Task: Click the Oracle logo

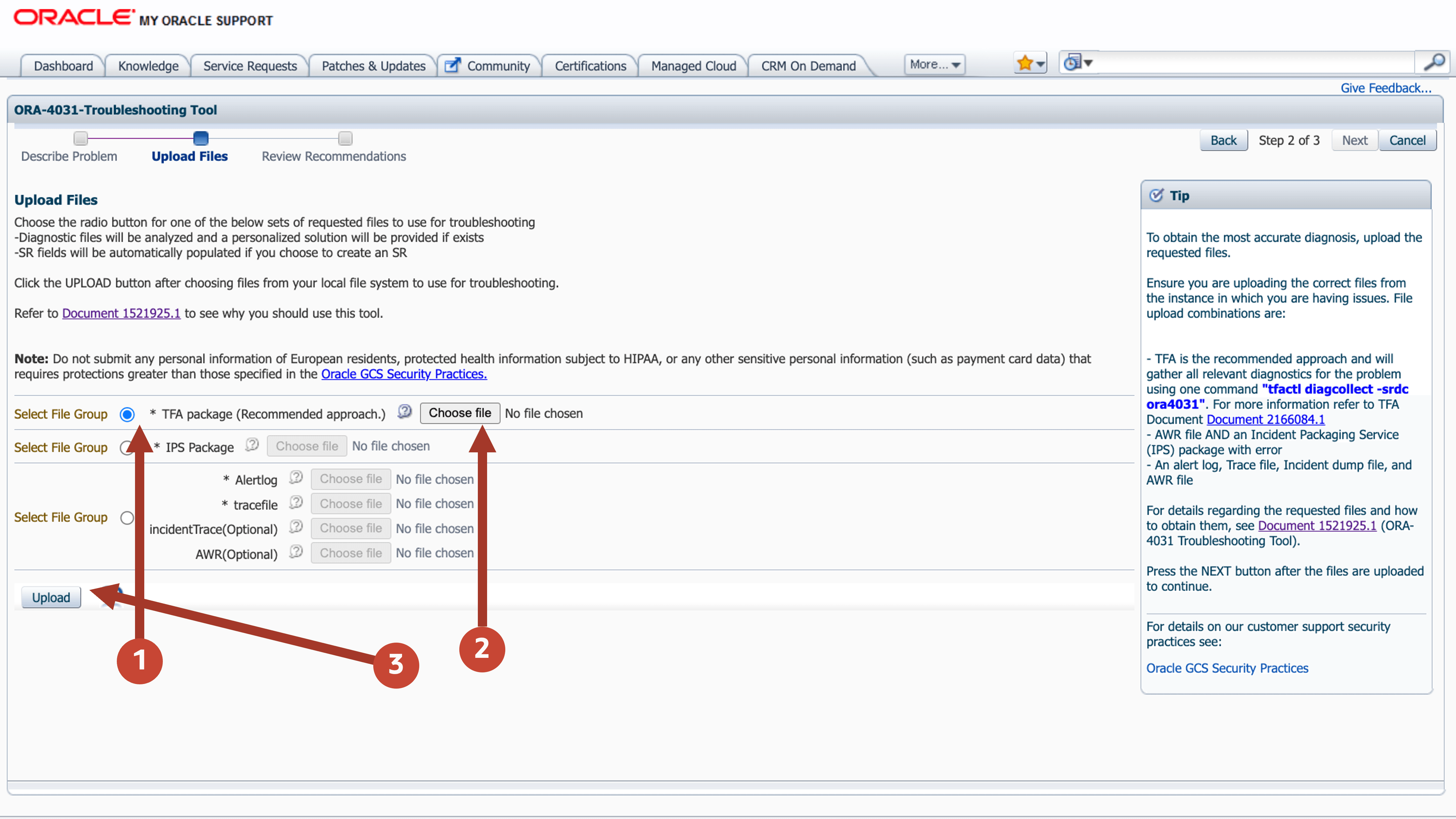Action: click(74, 18)
